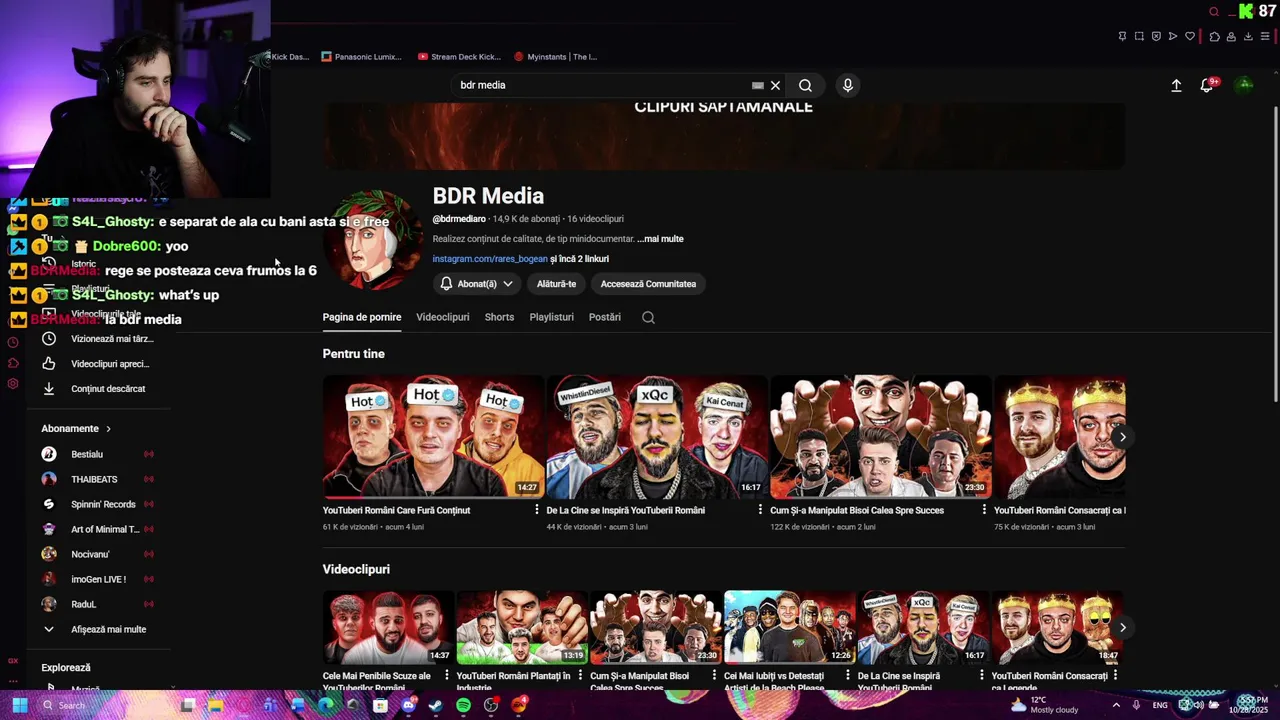The image size is (1280, 720).
Task: Expand channel description with ...mai multe
Action: click(x=660, y=239)
